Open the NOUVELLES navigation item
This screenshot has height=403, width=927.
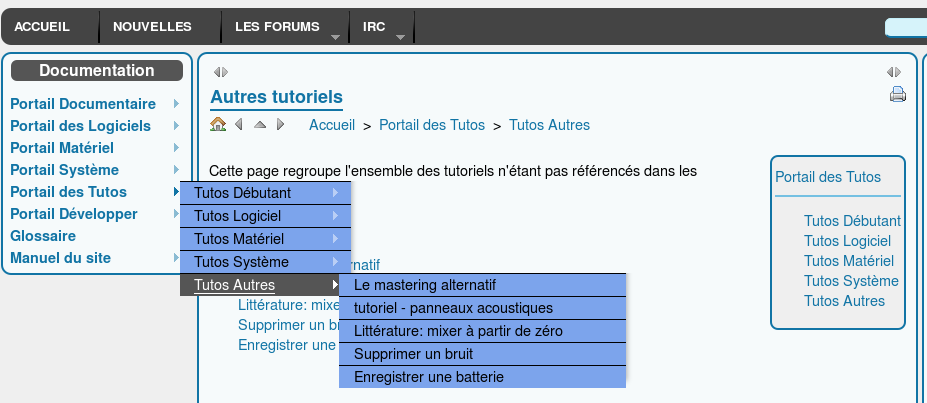coord(152,27)
